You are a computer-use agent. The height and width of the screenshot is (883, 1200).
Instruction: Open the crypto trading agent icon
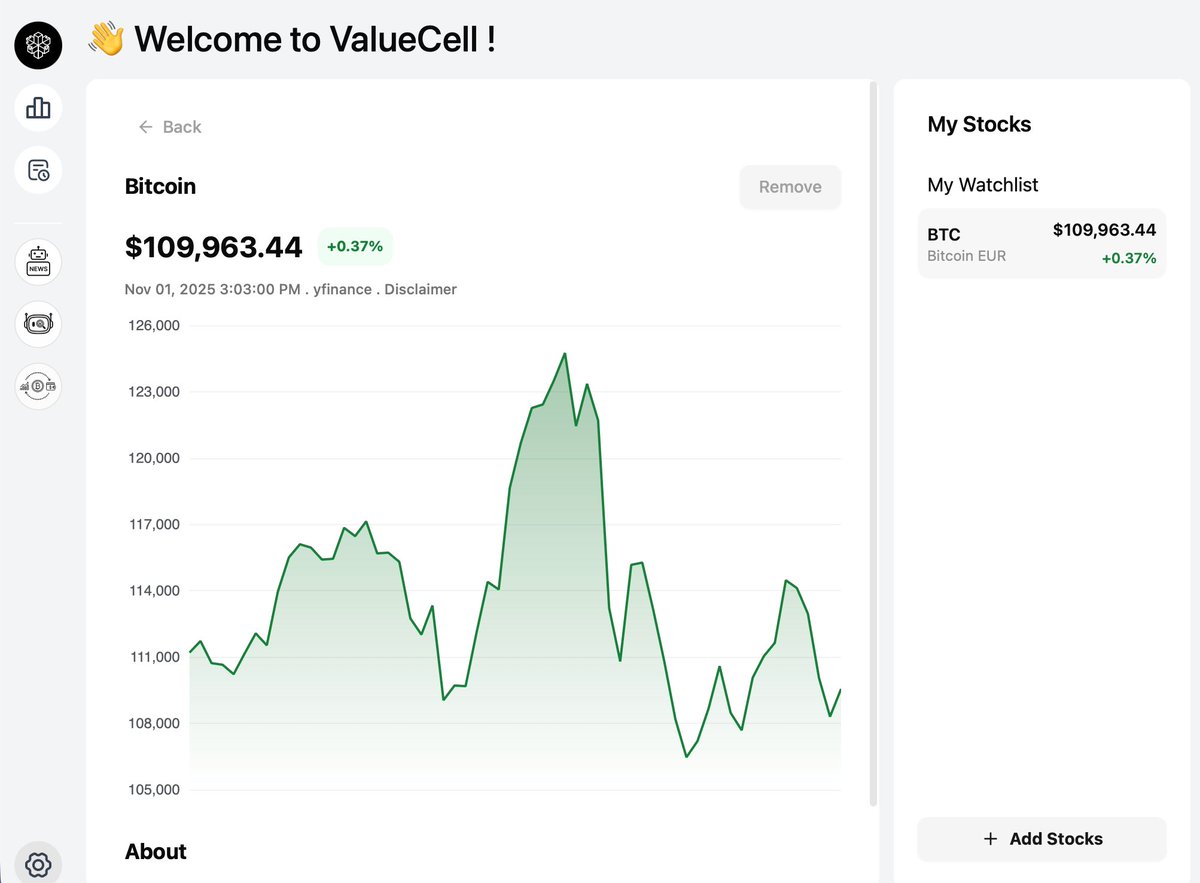point(37,386)
